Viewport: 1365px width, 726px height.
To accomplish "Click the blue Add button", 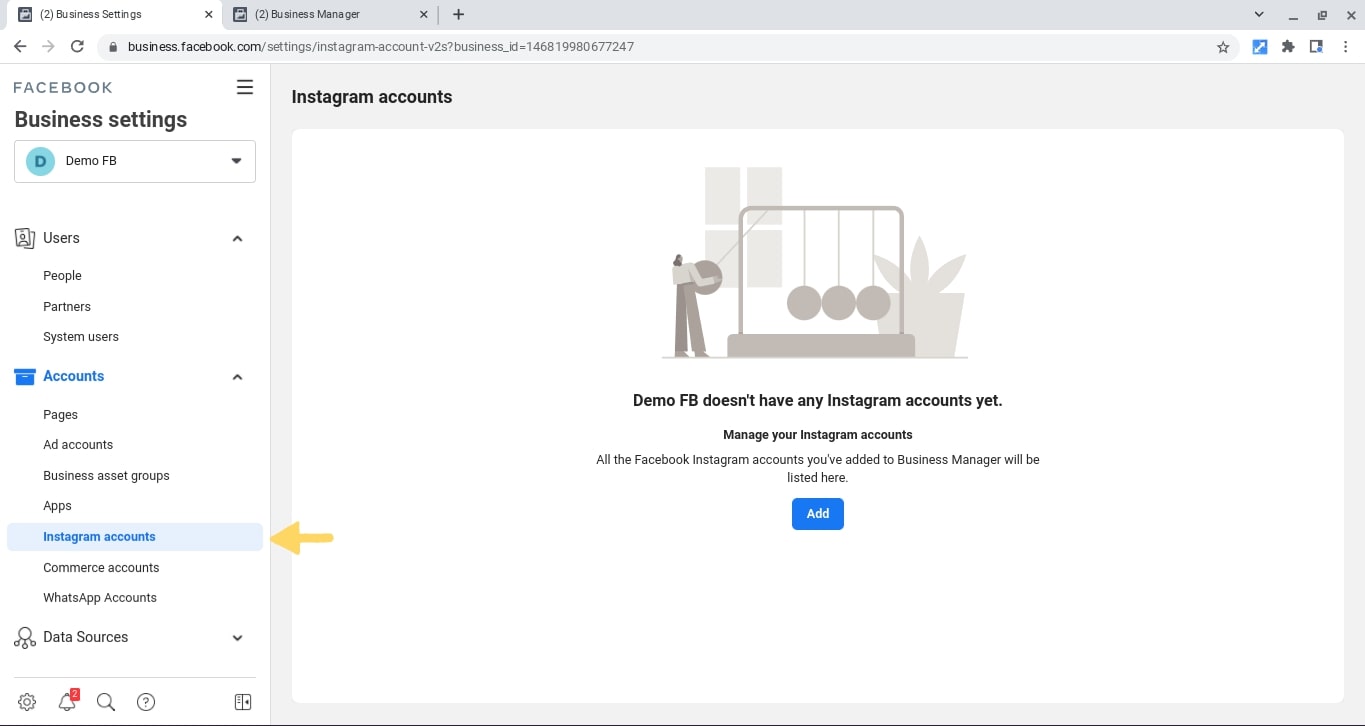I will click(818, 514).
